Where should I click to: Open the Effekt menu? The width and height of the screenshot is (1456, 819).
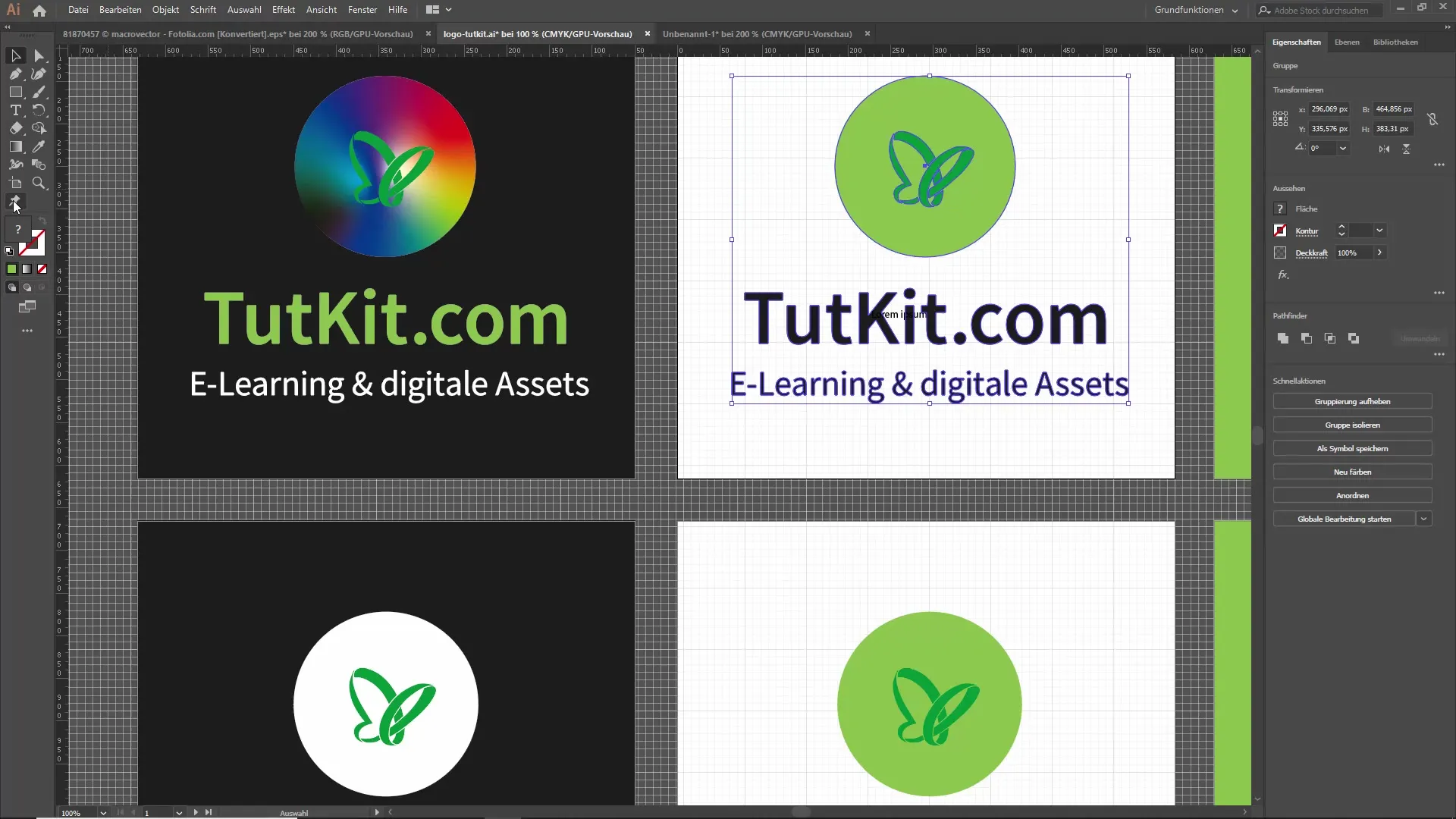coord(284,10)
